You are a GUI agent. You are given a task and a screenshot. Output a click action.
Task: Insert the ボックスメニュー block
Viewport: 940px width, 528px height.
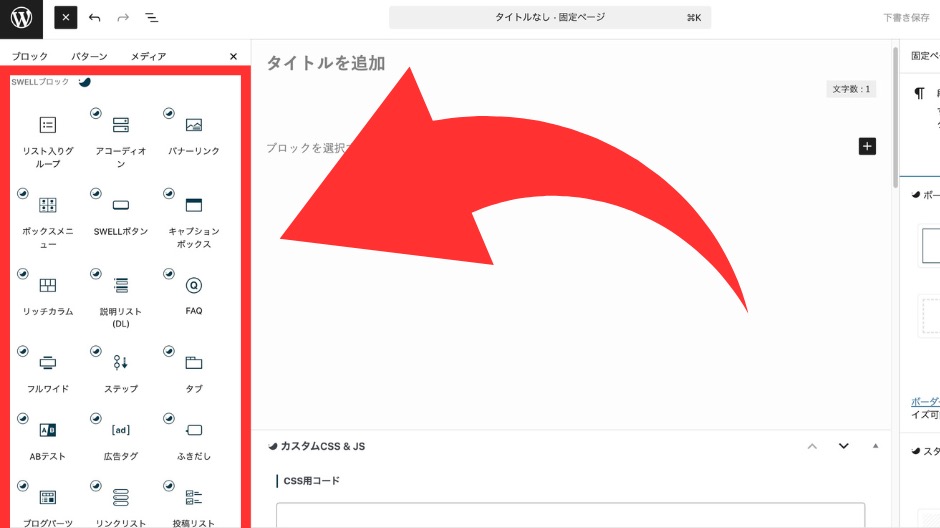[48, 219]
